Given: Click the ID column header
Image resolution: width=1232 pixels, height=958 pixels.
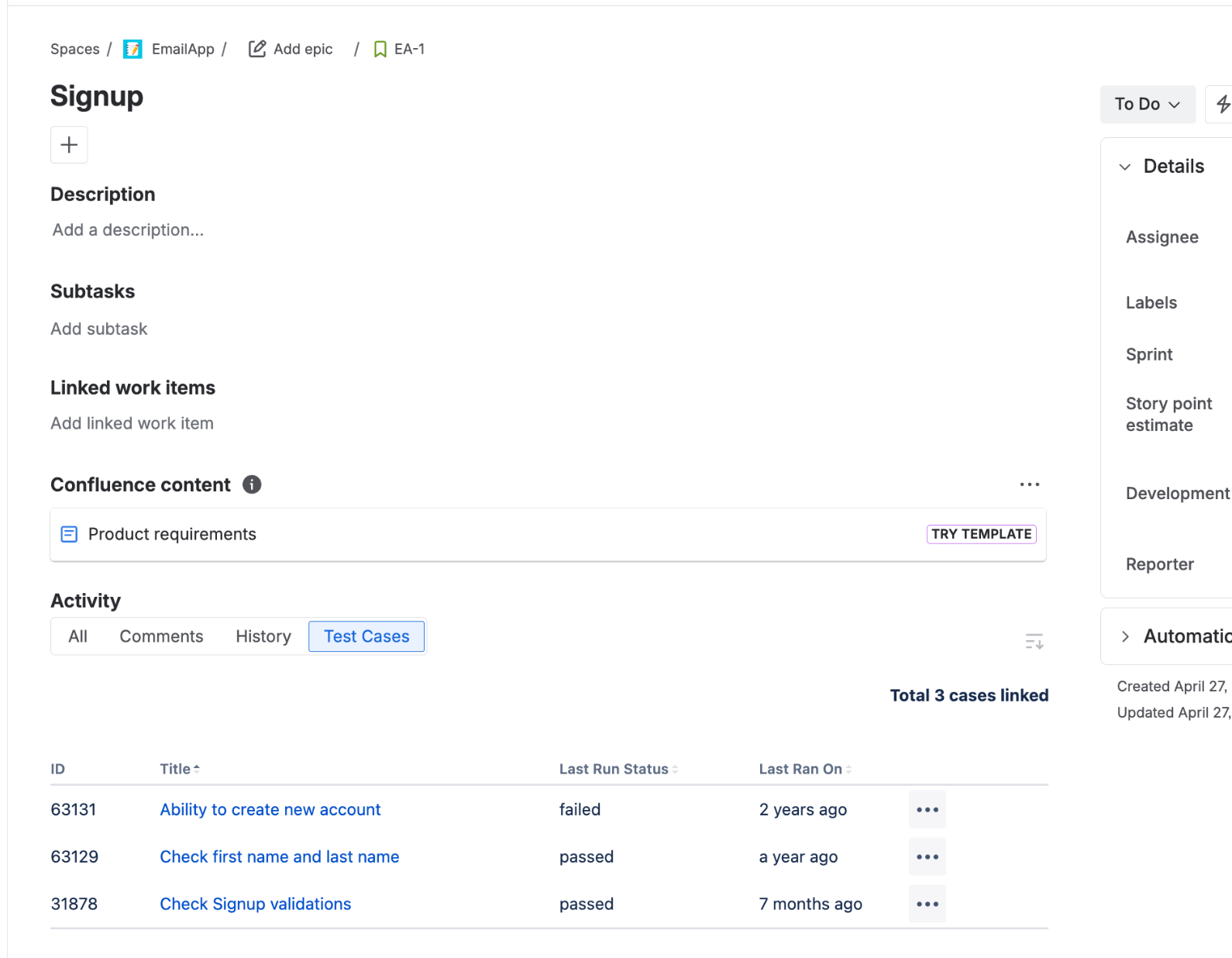Looking at the screenshot, I should click(x=58, y=769).
